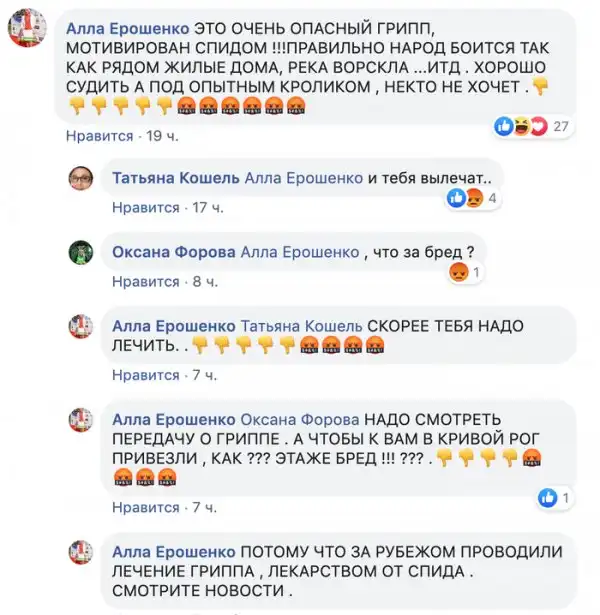Open Оксана Форова's green profile picture
This screenshot has width=600, height=615.
click(81, 252)
